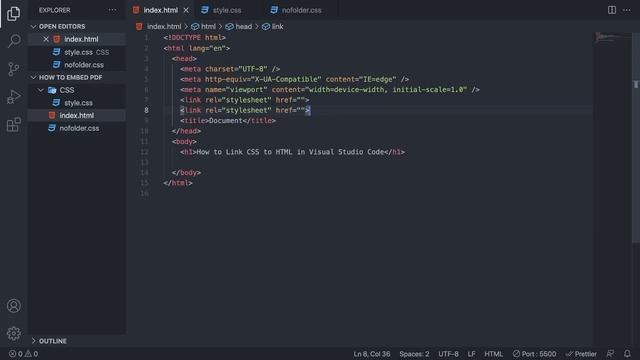Click the notifications bell icon

click(627, 353)
